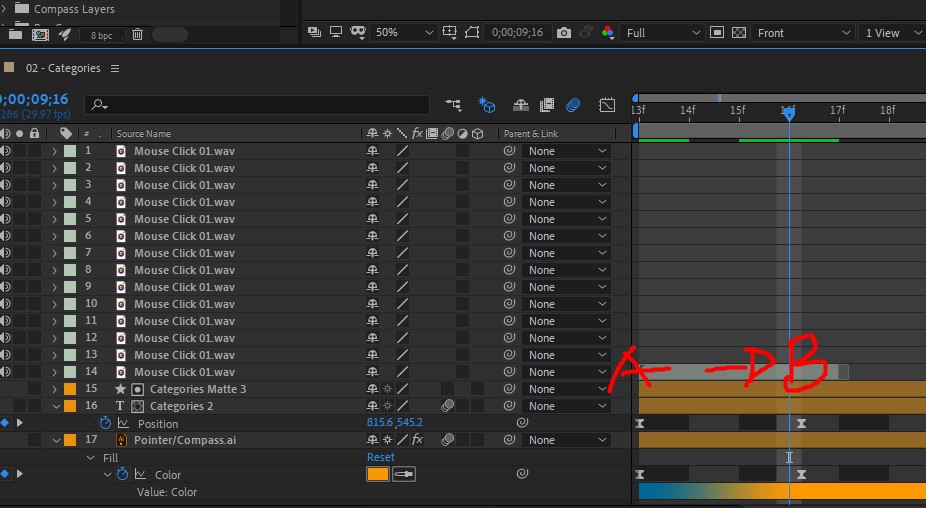926x508 pixels.
Task: Click the preview time 0;00;09;16 field
Action: [517, 32]
